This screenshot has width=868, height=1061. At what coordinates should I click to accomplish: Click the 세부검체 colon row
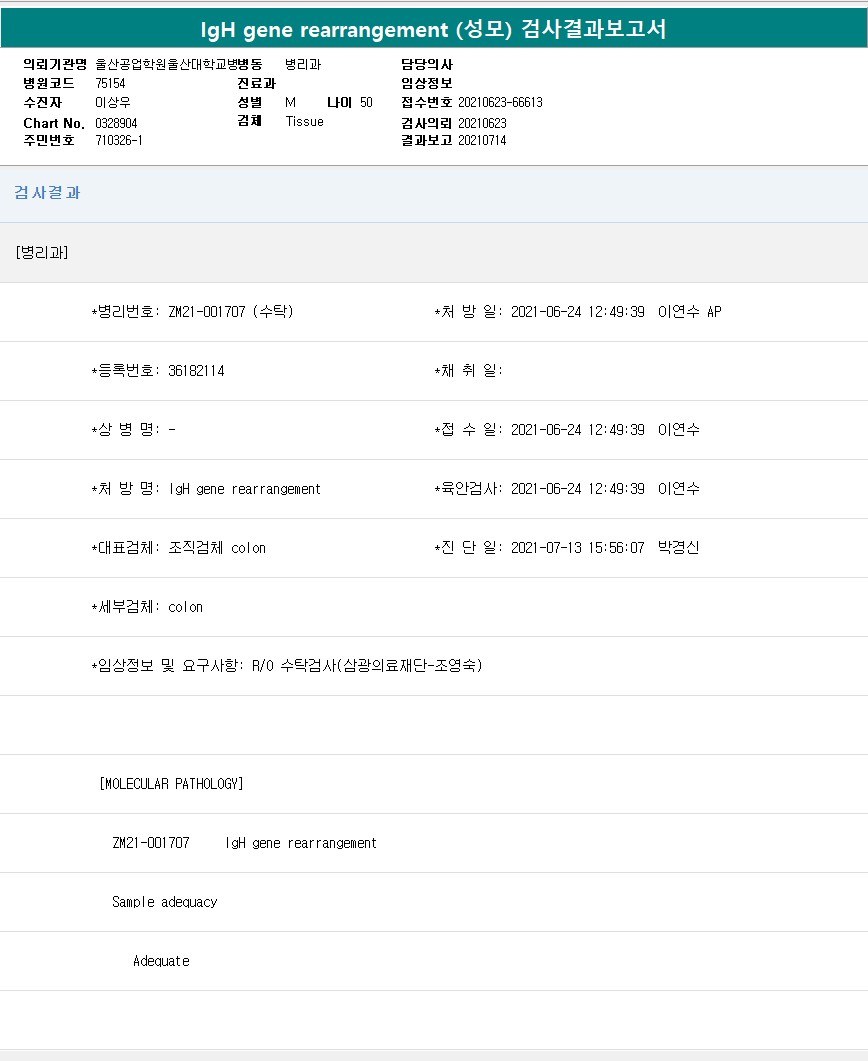pyautogui.click(x=147, y=607)
